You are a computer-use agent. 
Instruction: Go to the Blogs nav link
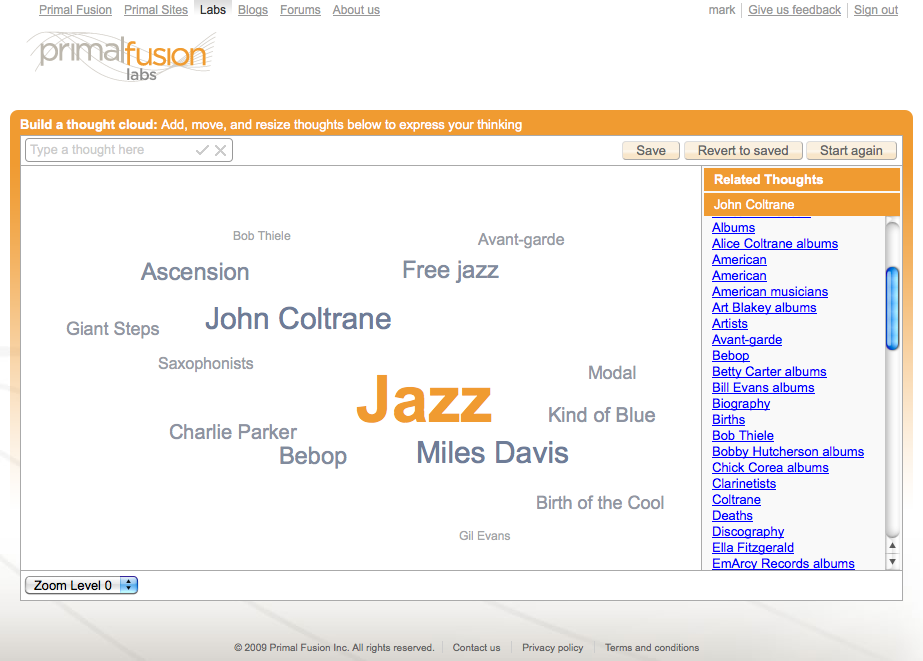point(253,10)
